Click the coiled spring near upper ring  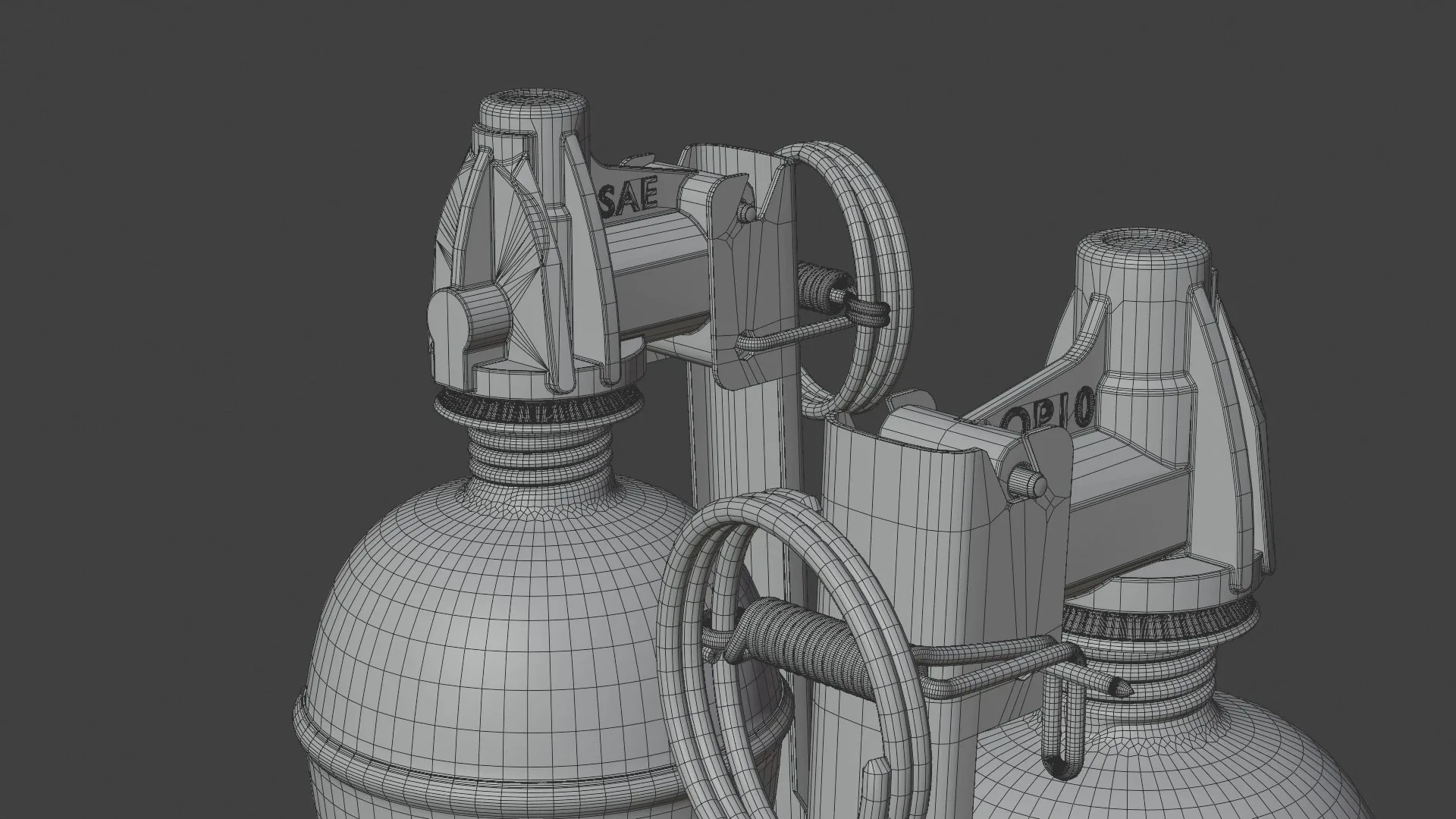pos(817,284)
